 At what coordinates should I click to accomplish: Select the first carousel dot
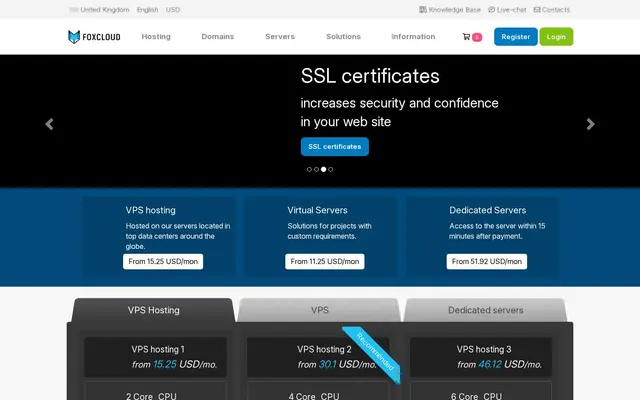(309, 169)
